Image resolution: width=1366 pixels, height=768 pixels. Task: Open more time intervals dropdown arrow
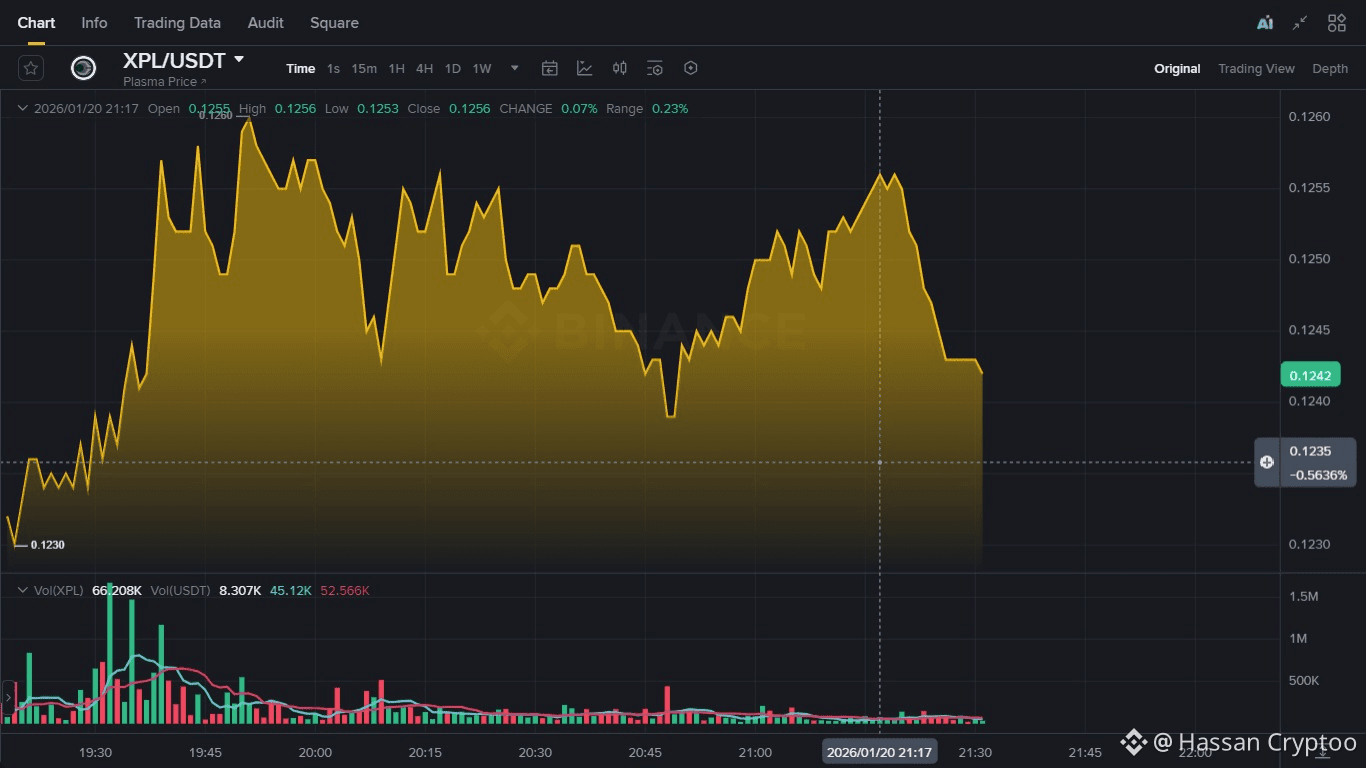(515, 68)
